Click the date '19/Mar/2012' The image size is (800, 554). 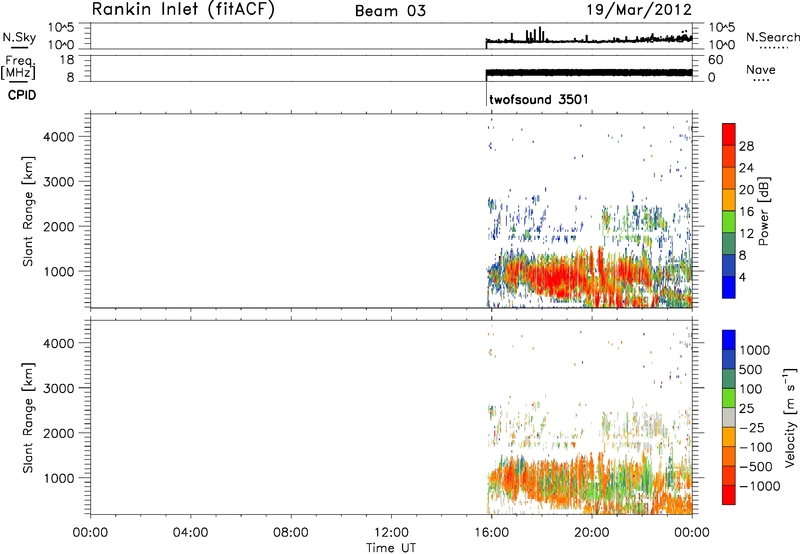pos(639,9)
